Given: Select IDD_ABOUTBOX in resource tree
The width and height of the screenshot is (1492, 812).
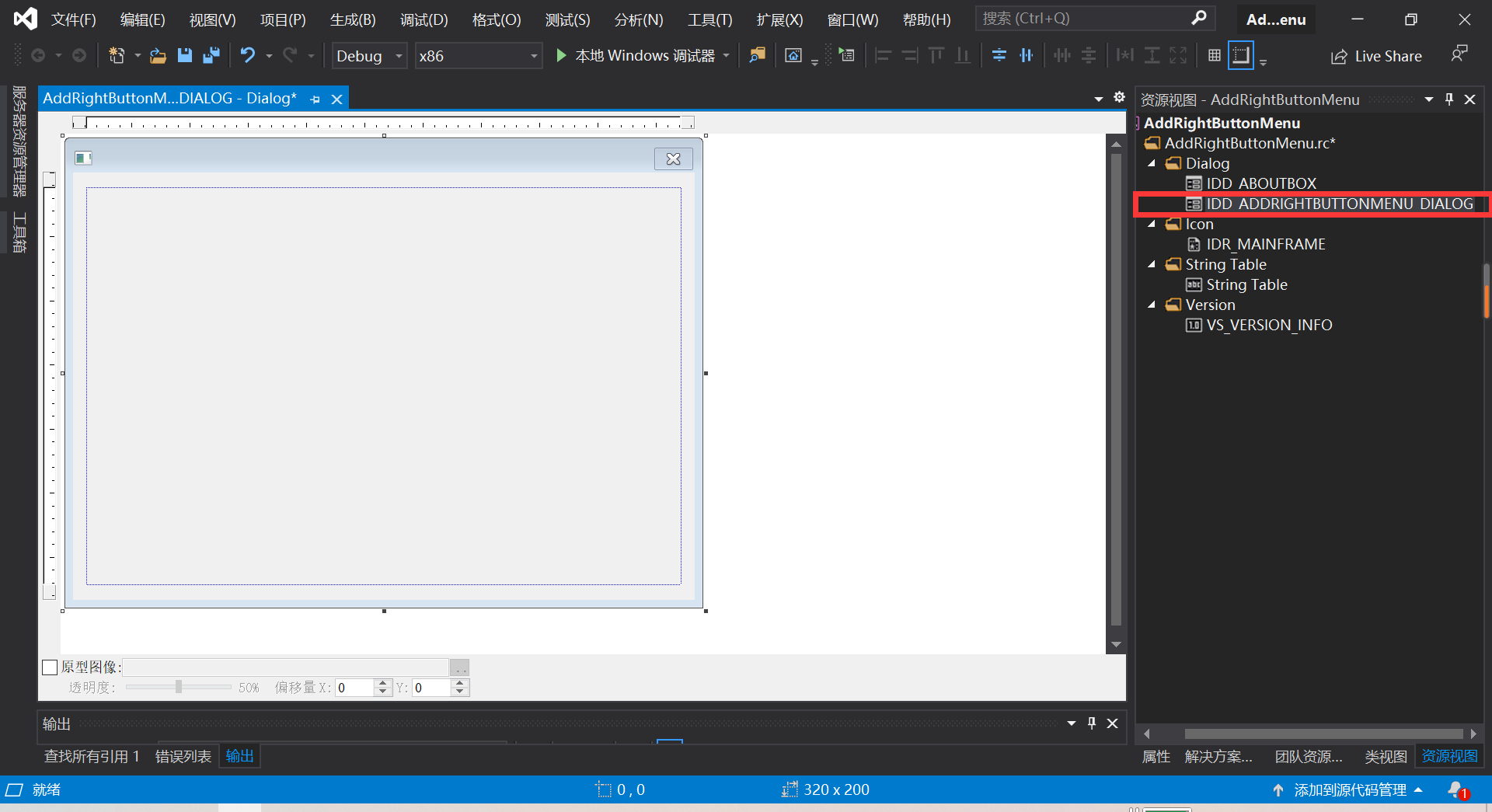Looking at the screenshot, I should click(x=1261, y=183).
